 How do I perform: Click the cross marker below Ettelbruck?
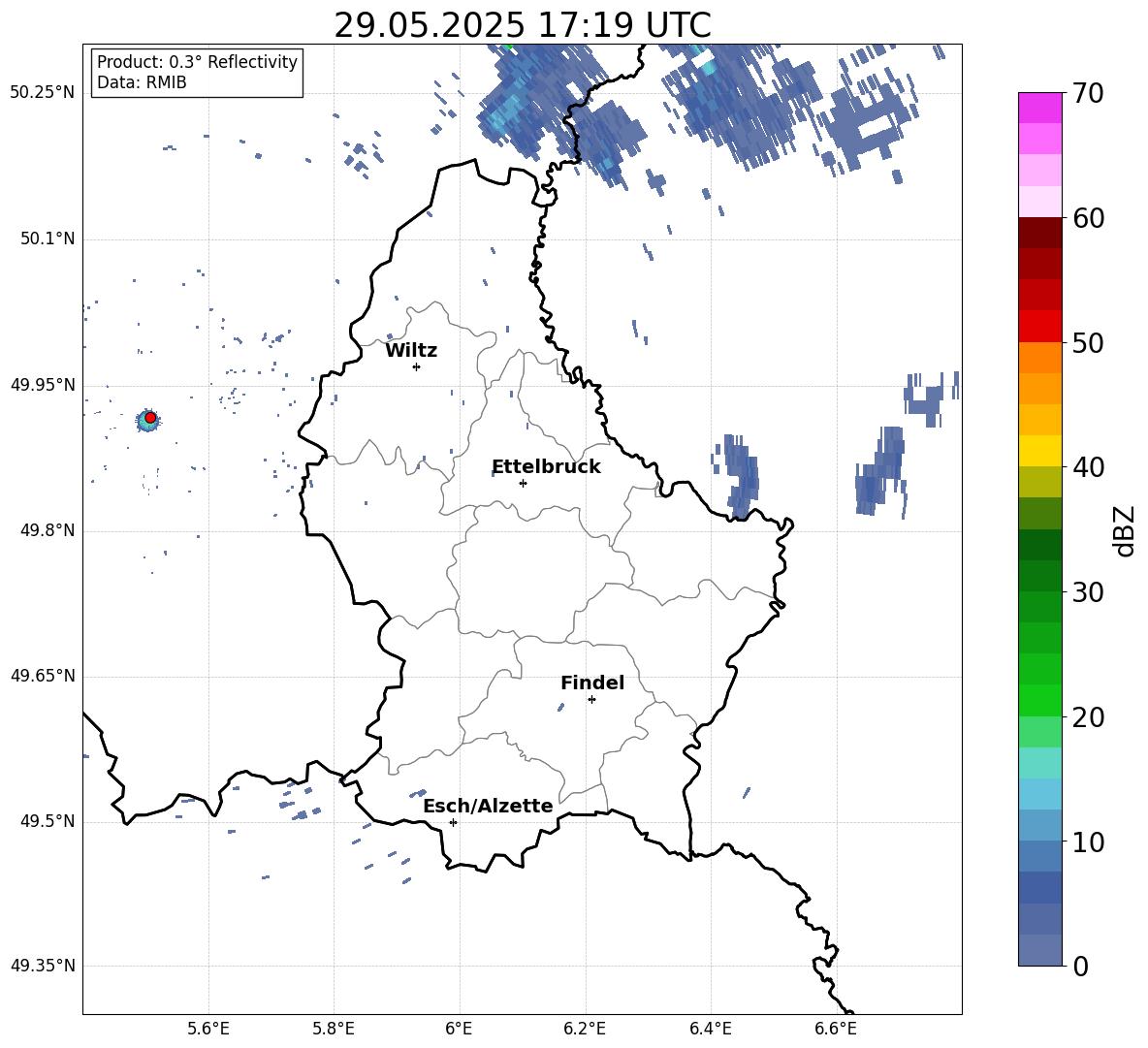[x=523, y=483]
